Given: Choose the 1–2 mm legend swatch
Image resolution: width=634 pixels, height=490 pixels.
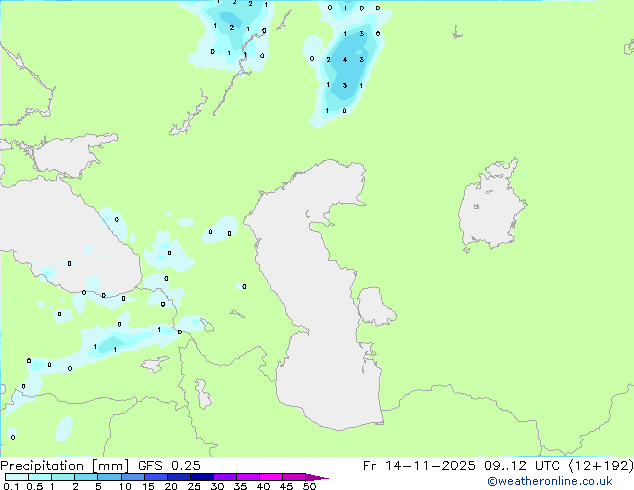Looking at the screenshot, I should [x=63, y=477].
